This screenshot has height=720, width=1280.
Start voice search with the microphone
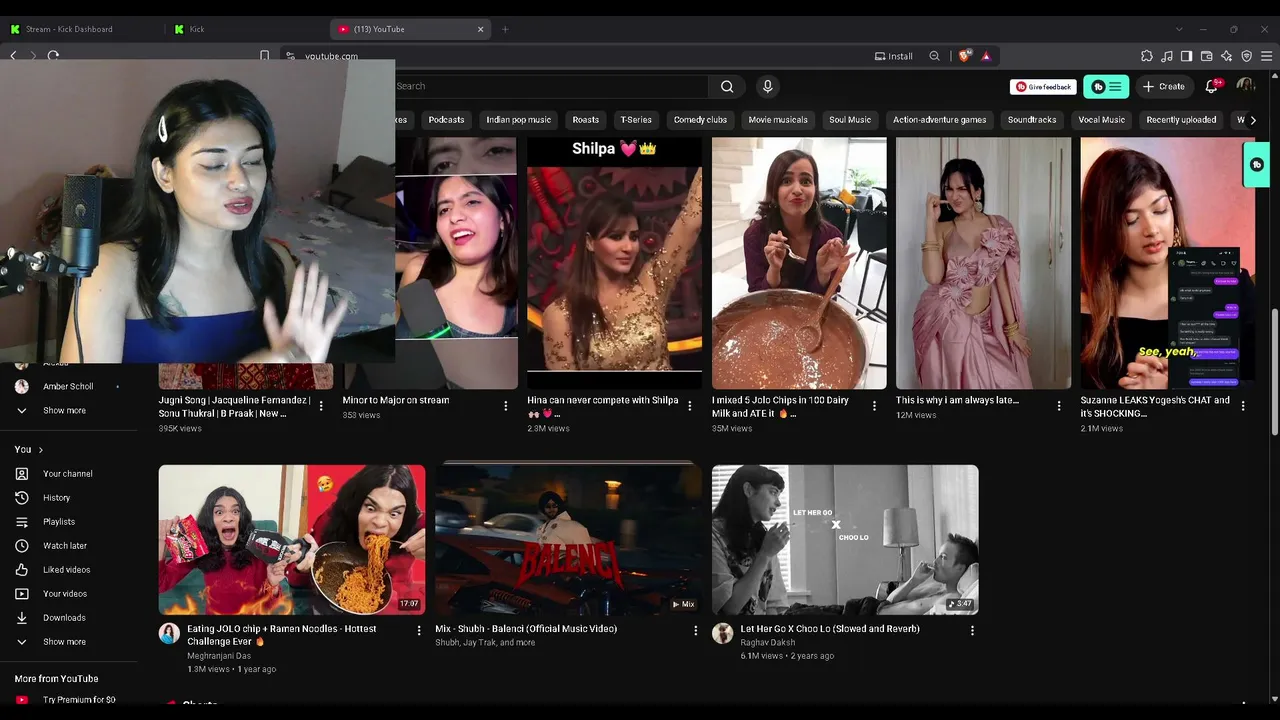click(768, 86)
